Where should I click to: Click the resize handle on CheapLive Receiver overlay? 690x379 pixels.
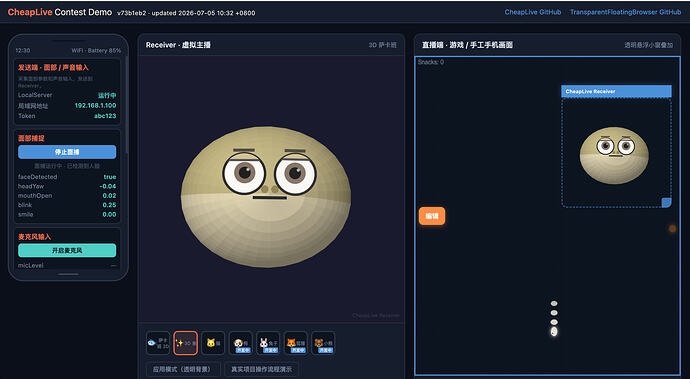coord(666,202)
